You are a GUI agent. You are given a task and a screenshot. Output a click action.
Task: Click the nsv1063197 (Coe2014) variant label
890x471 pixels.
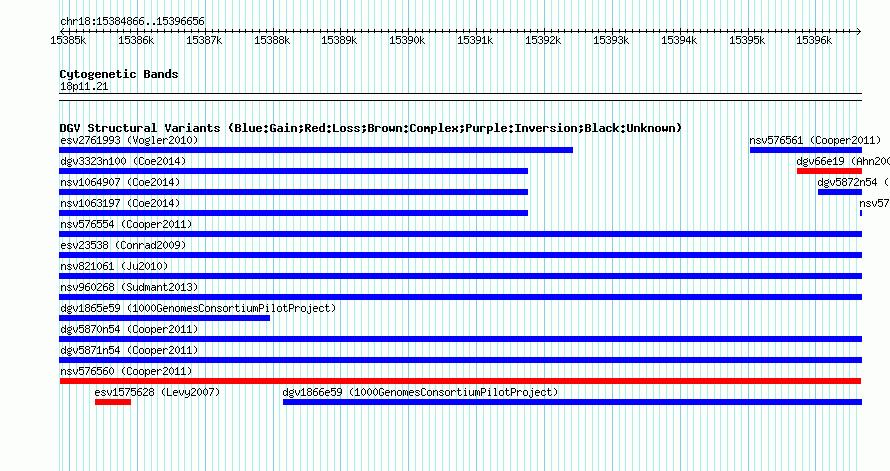pos(120,203)
